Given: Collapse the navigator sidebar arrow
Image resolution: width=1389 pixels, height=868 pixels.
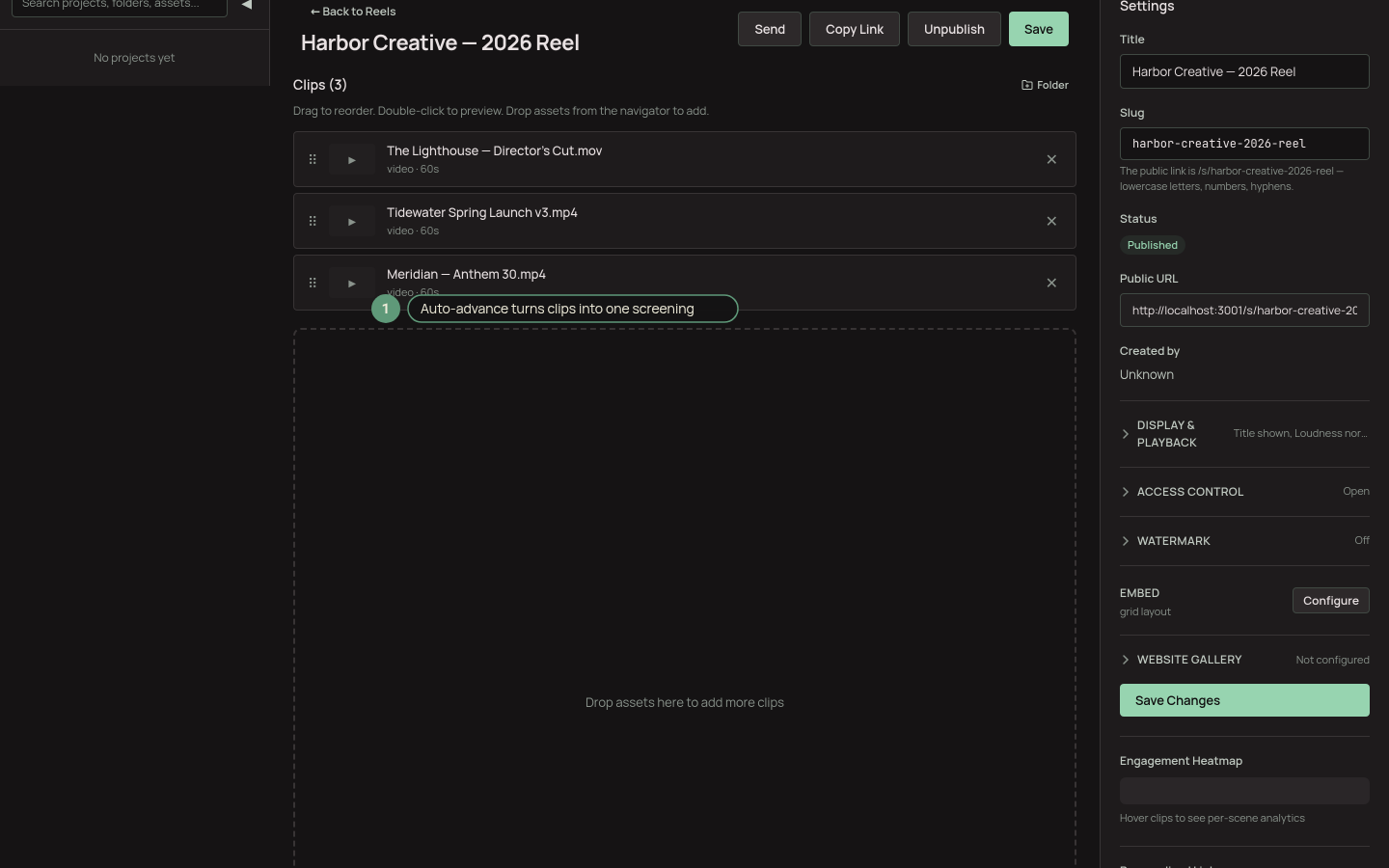Looking at the screenshot, I should 247,5.
